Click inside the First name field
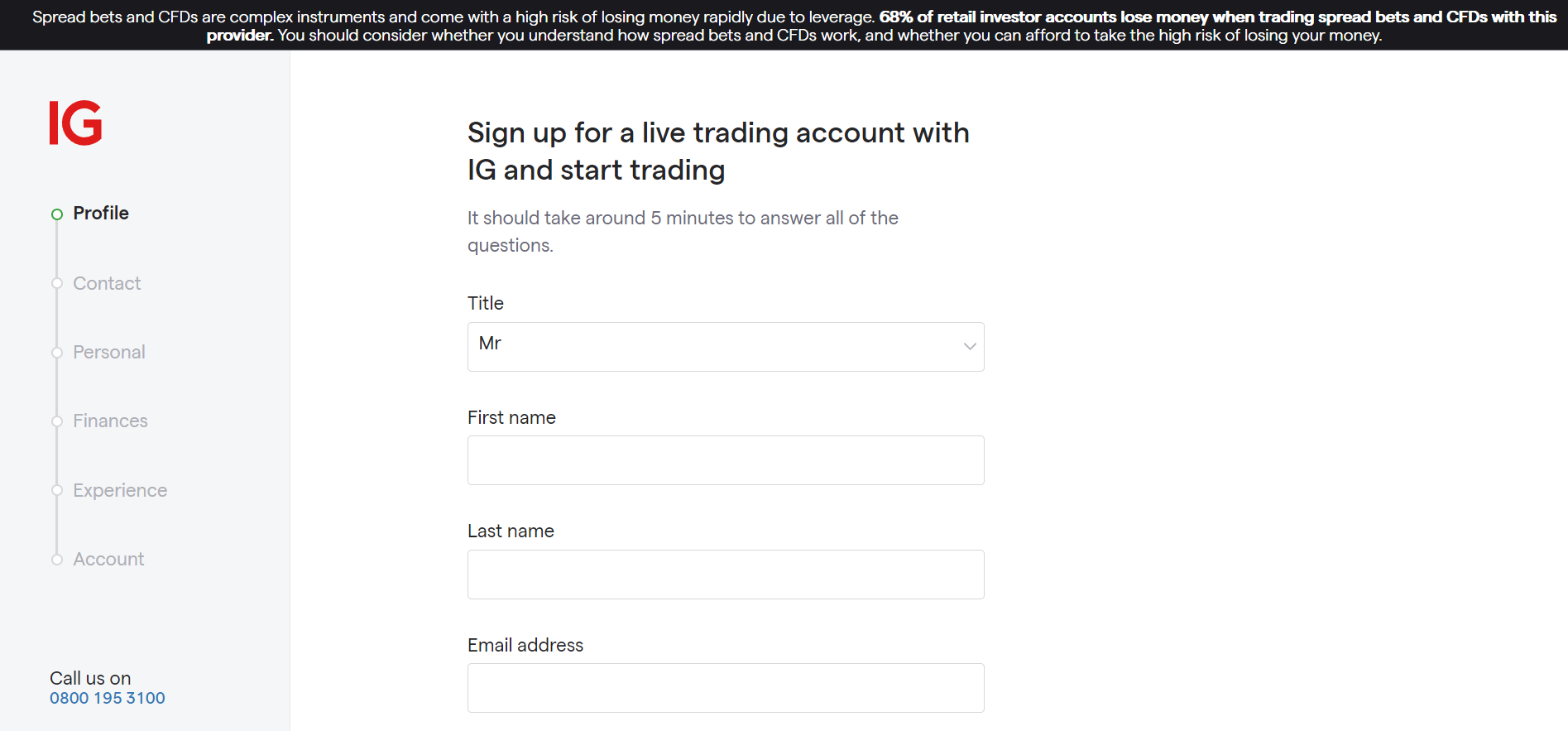The width and height of the screenshot is (1568, 731). [x=725, y=460]
